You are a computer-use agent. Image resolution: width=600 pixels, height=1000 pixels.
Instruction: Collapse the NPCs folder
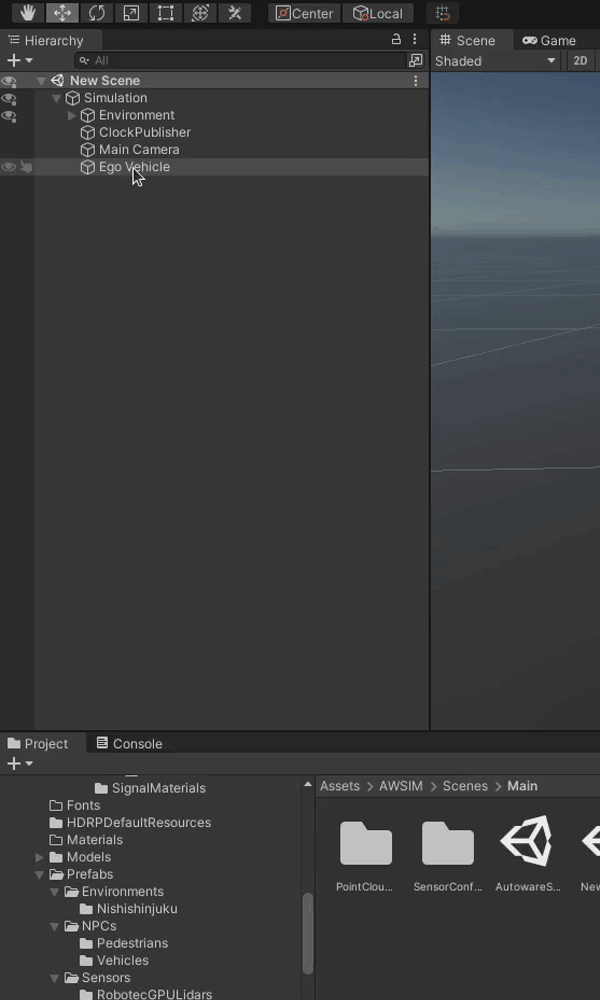55,926
